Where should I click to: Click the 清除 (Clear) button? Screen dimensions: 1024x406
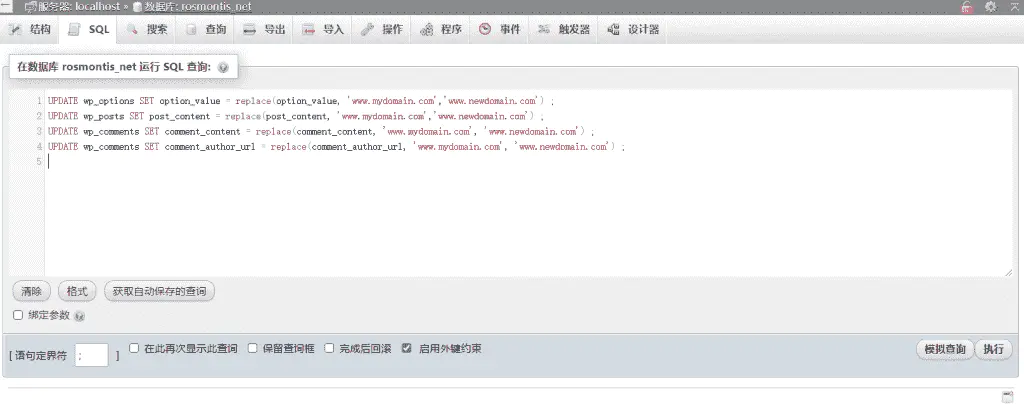(x=31, y=291)
